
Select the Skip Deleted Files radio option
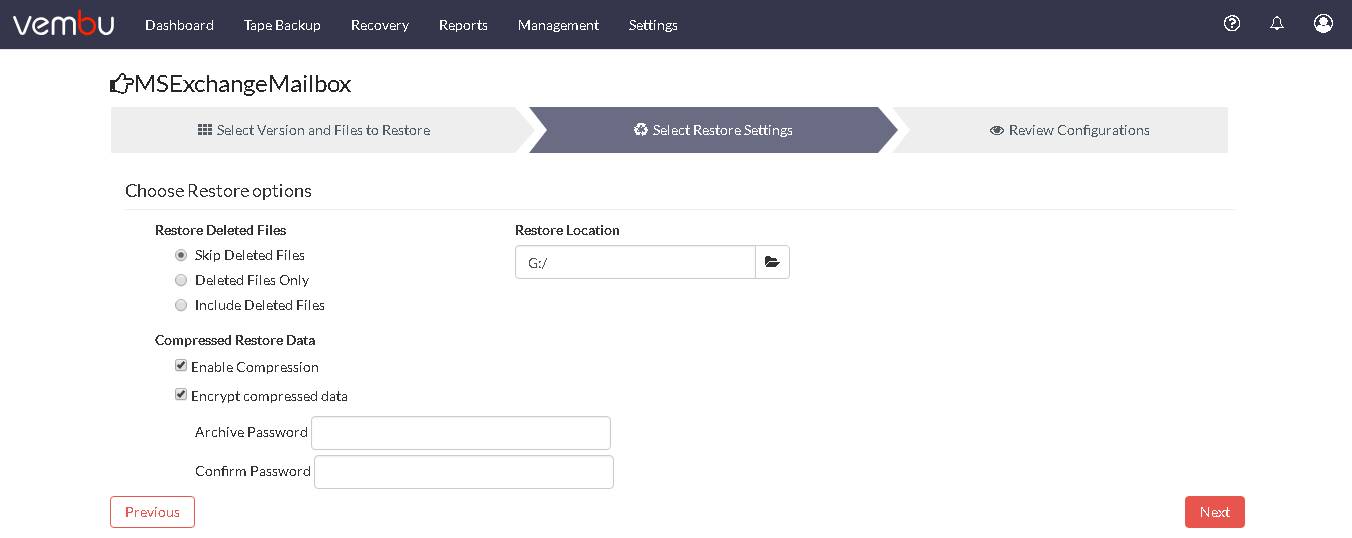181,255
